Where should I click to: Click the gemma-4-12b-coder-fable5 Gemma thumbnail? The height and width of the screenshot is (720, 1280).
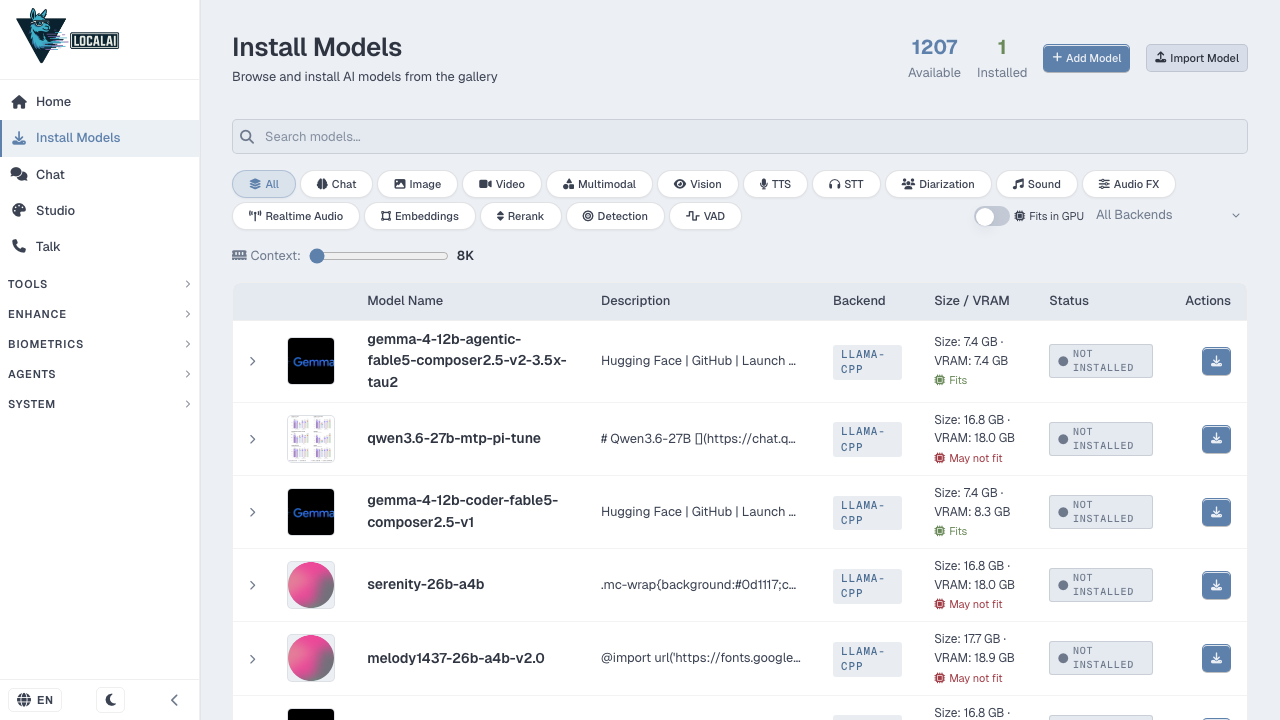(x=311, y=512)
